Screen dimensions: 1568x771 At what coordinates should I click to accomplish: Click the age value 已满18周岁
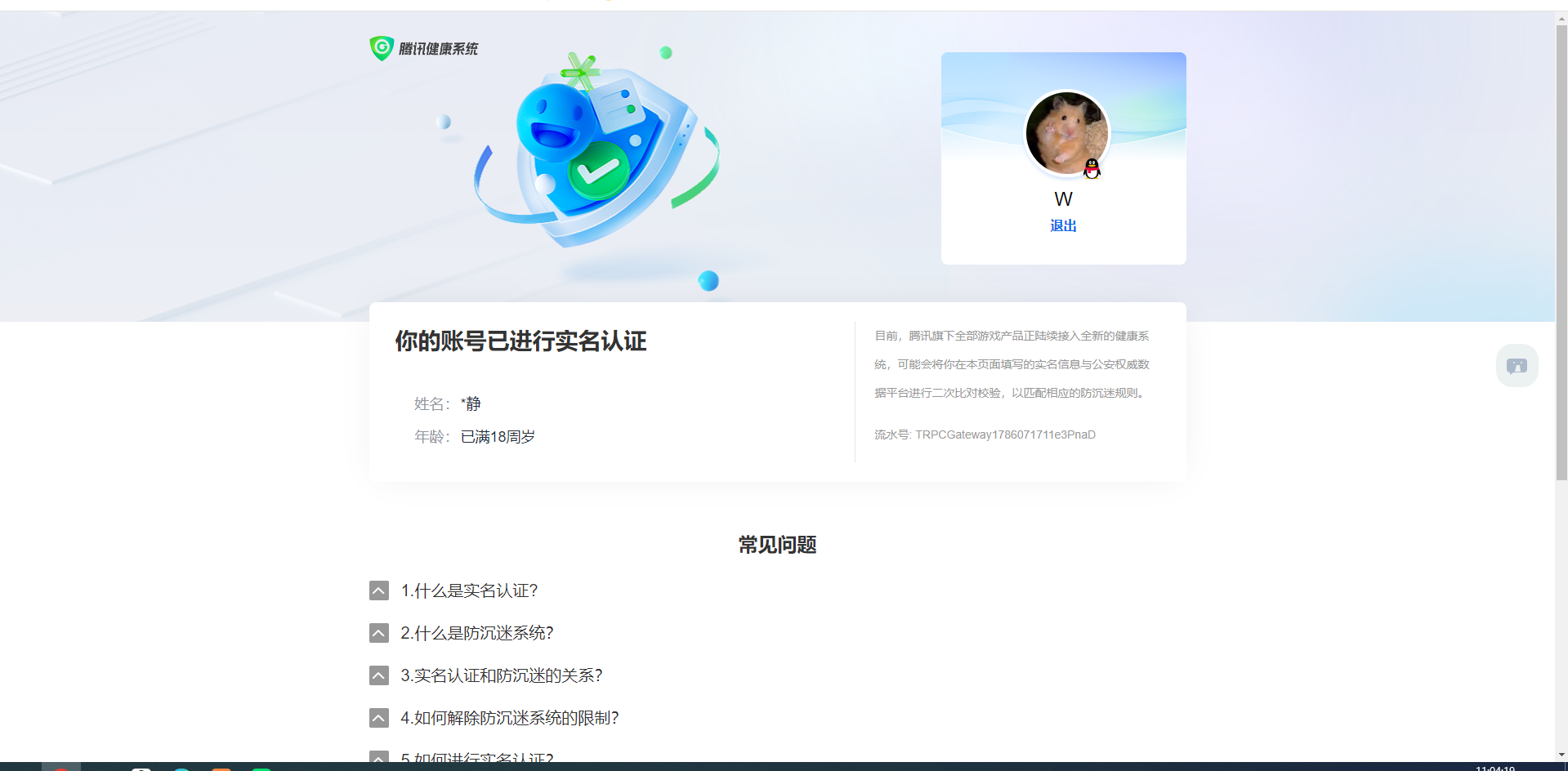[498, 437]
